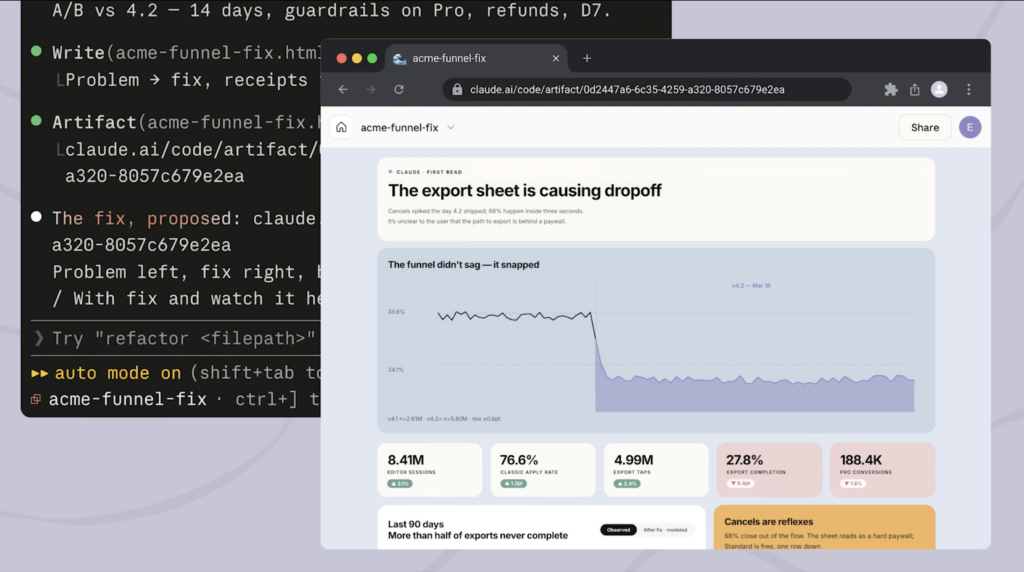Click the white bullet beside The fix, proposed
The width and height of the screenshot is (1024, 572).
37,217
